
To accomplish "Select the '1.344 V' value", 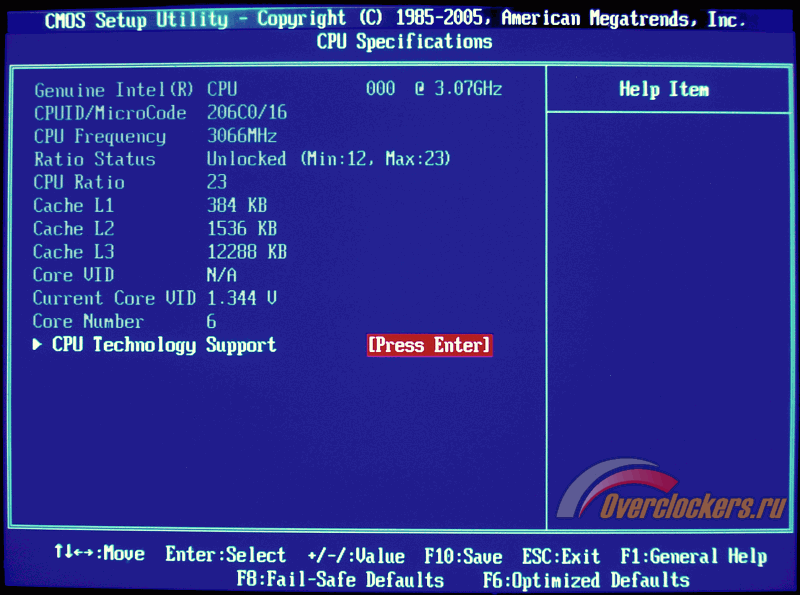I will 242,298.
